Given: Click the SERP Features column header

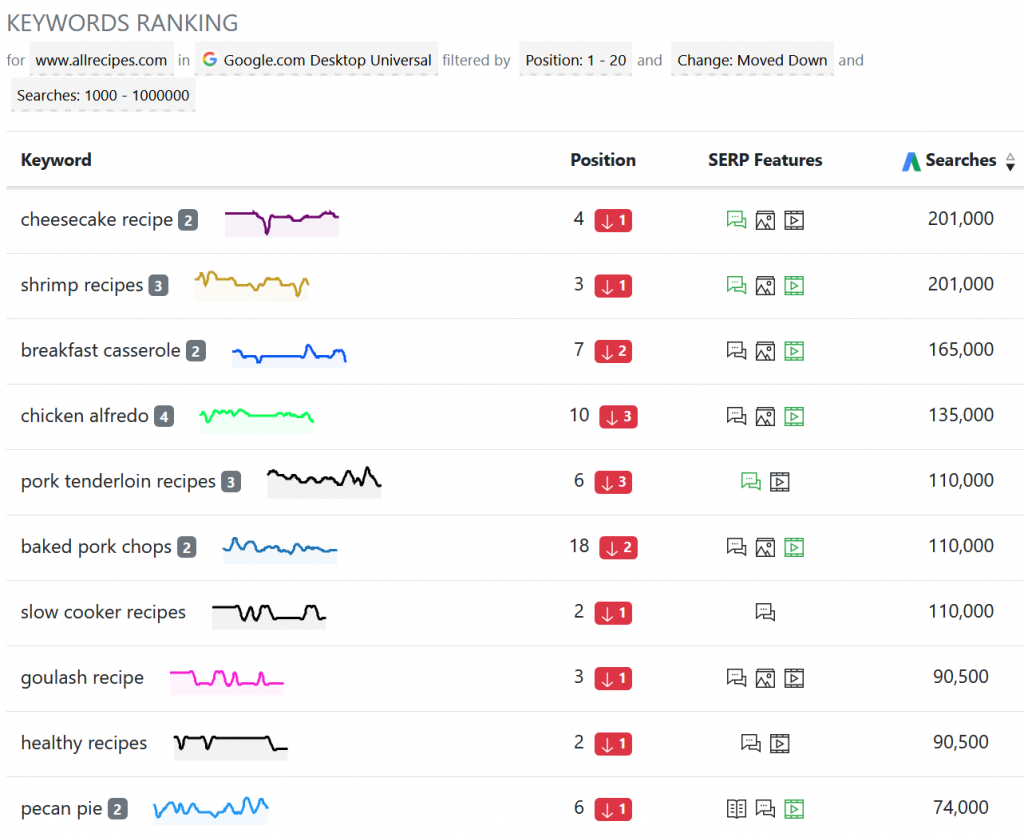Looking at the screenshot, I should pyautogui.click(x=765, y=160).
